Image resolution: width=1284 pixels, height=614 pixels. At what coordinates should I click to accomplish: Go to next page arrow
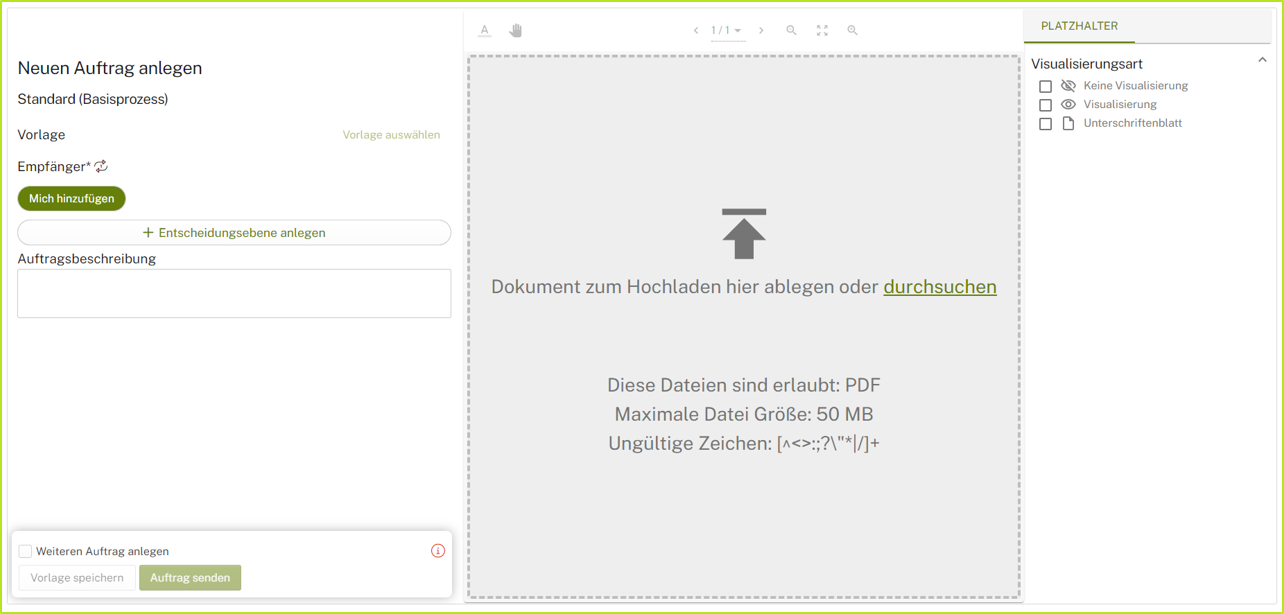[x=761, y=31]
